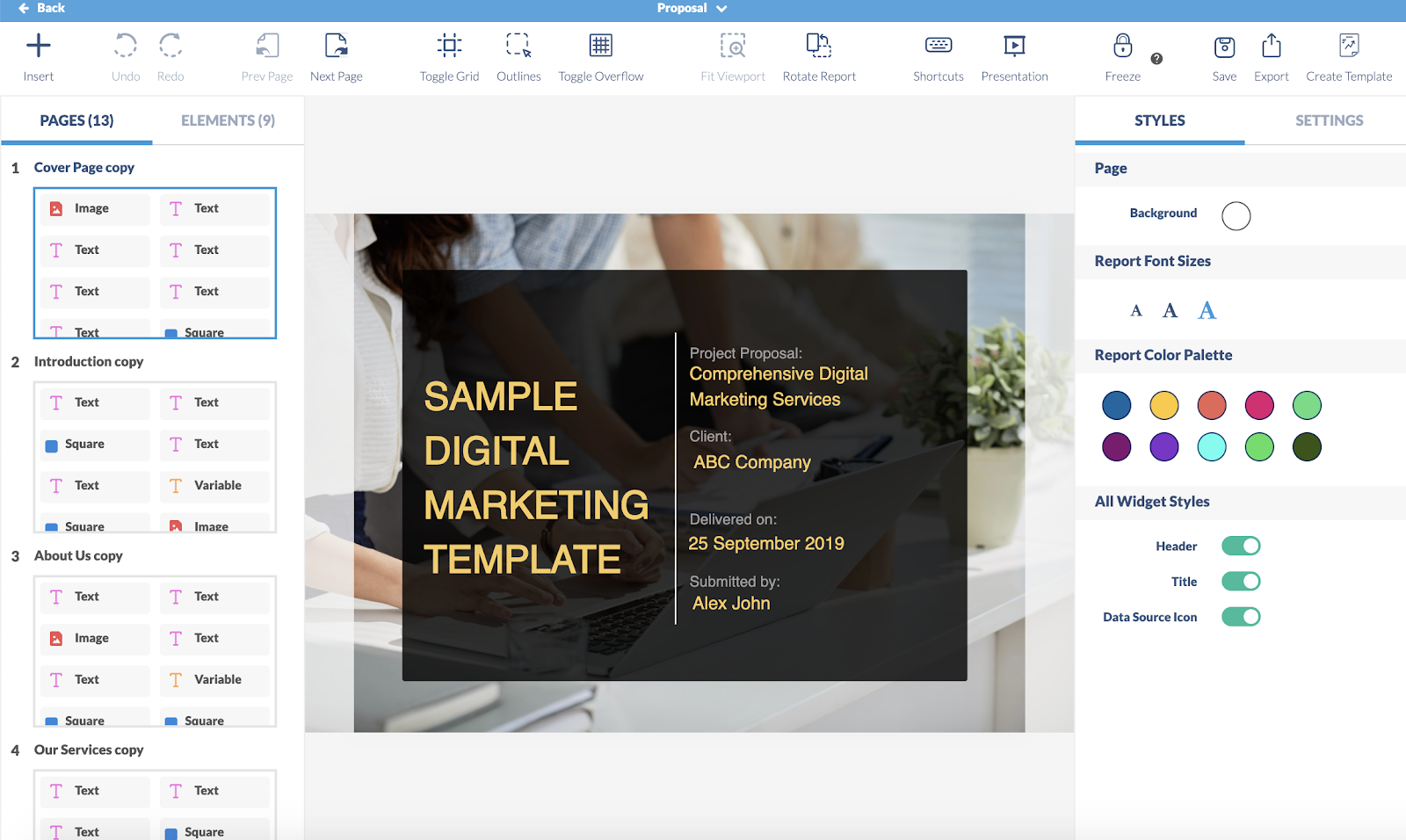Toggle Grid in the toolbar
This screenshot has width=1406, height=840.
click(x=449, y=58)
